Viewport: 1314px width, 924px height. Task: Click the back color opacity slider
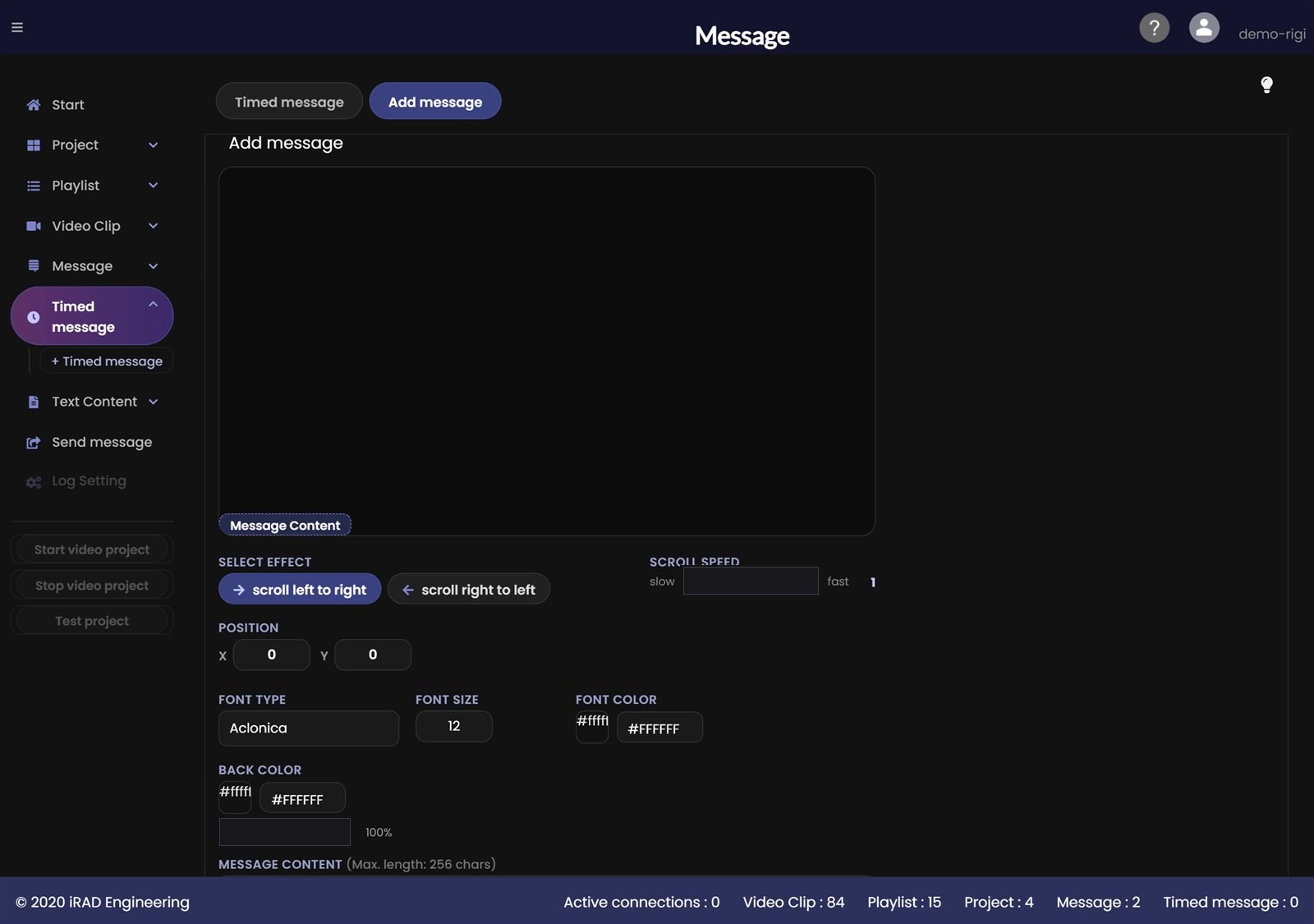[x=285, y=832]
